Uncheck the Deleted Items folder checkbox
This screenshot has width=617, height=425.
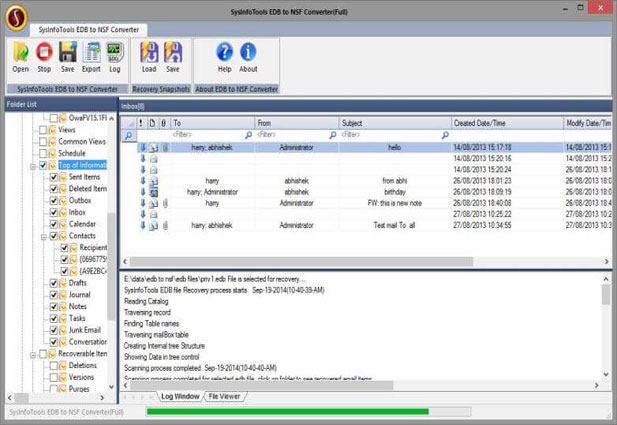(x=54, y=189)
